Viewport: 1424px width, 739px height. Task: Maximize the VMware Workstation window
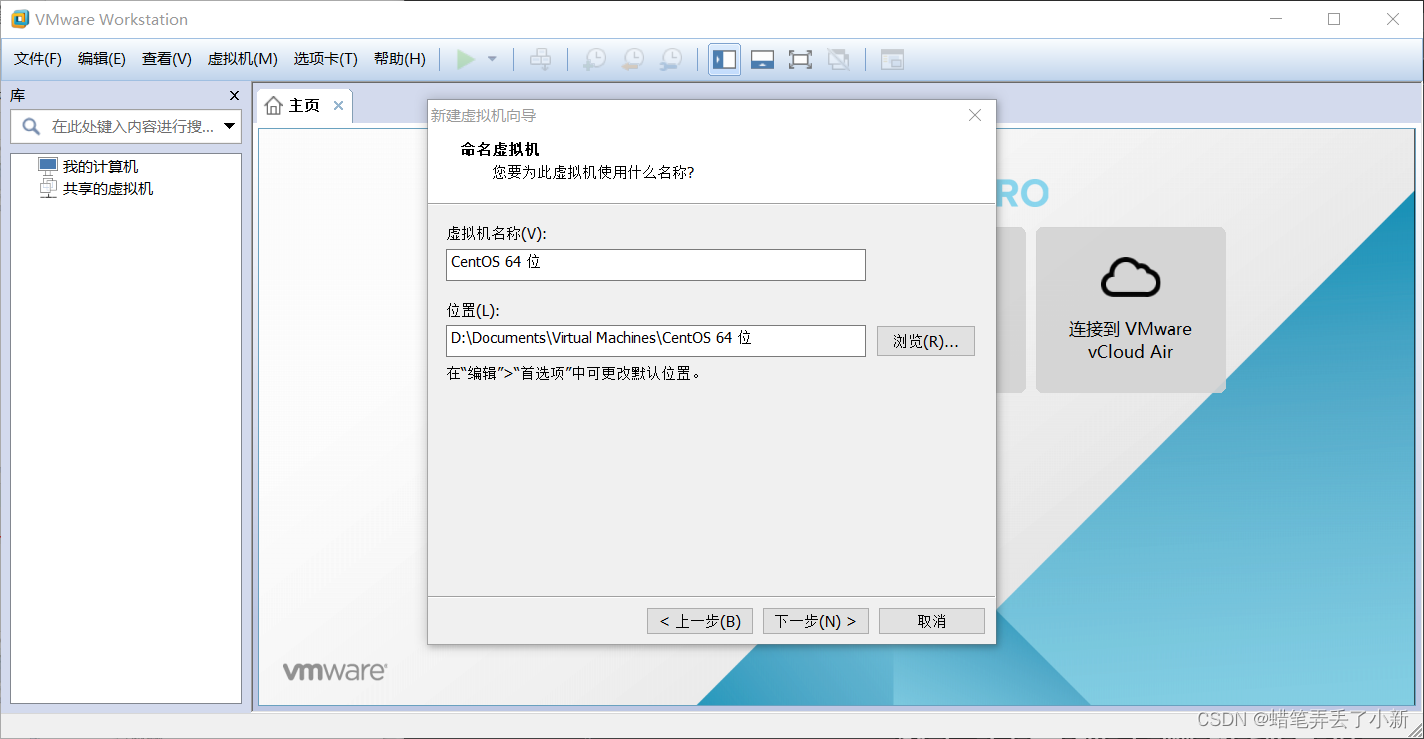click(x=1334, y=19)
